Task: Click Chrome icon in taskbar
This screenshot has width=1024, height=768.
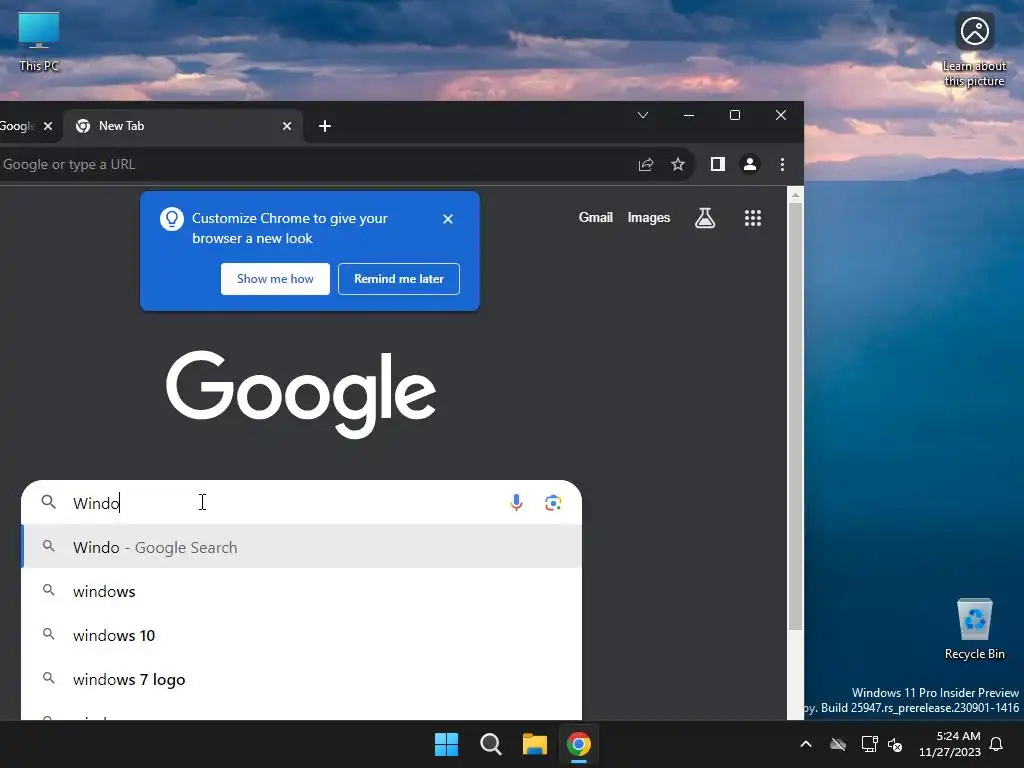Action: [579, 744]
